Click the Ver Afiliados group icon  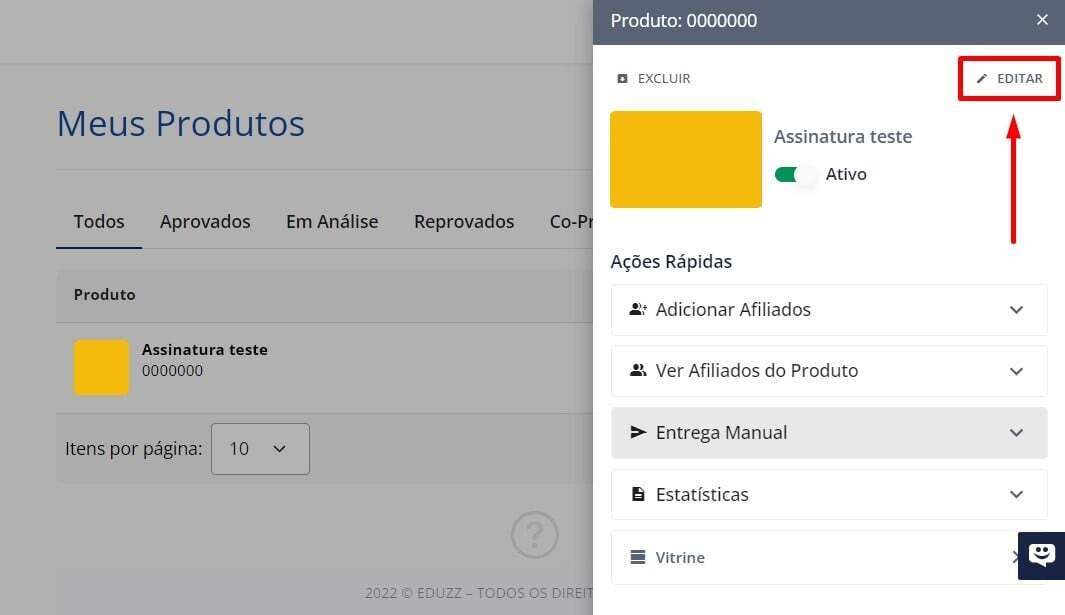(638, 371)
